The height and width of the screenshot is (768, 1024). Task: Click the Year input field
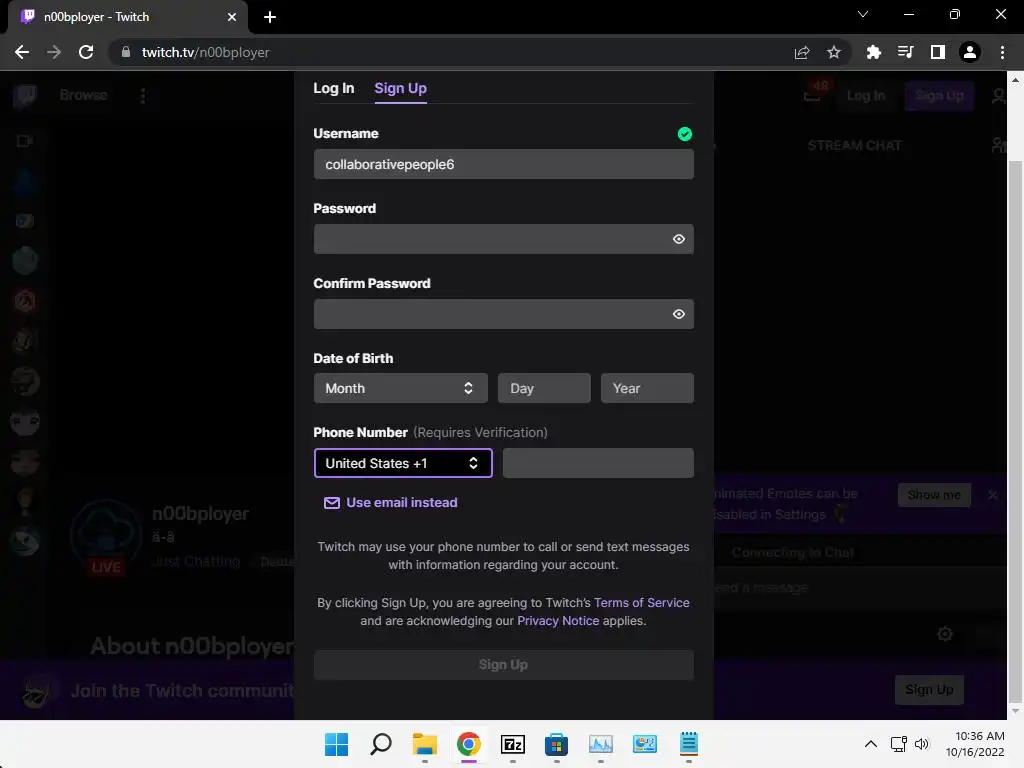[x=647, y=388]
